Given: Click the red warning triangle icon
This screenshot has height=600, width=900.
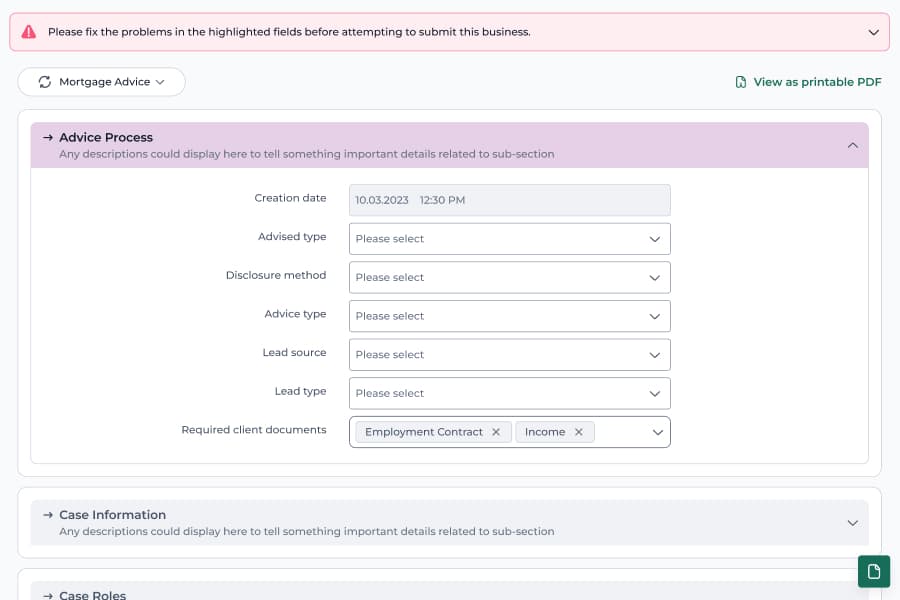Looking at the screenshot, I should [x=29, y=32].
